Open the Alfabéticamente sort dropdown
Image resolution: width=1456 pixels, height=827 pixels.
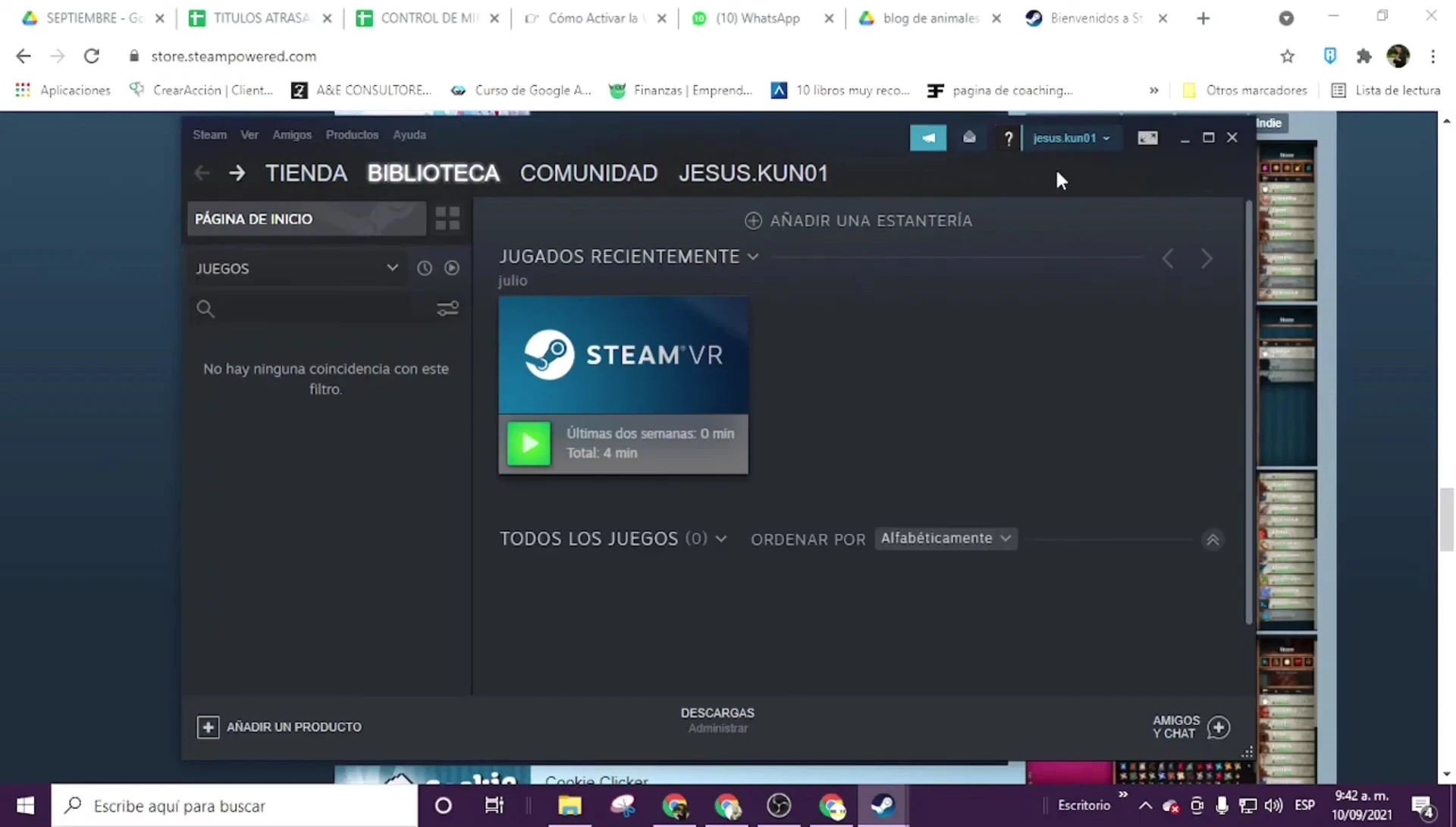[x=946, y=538]
